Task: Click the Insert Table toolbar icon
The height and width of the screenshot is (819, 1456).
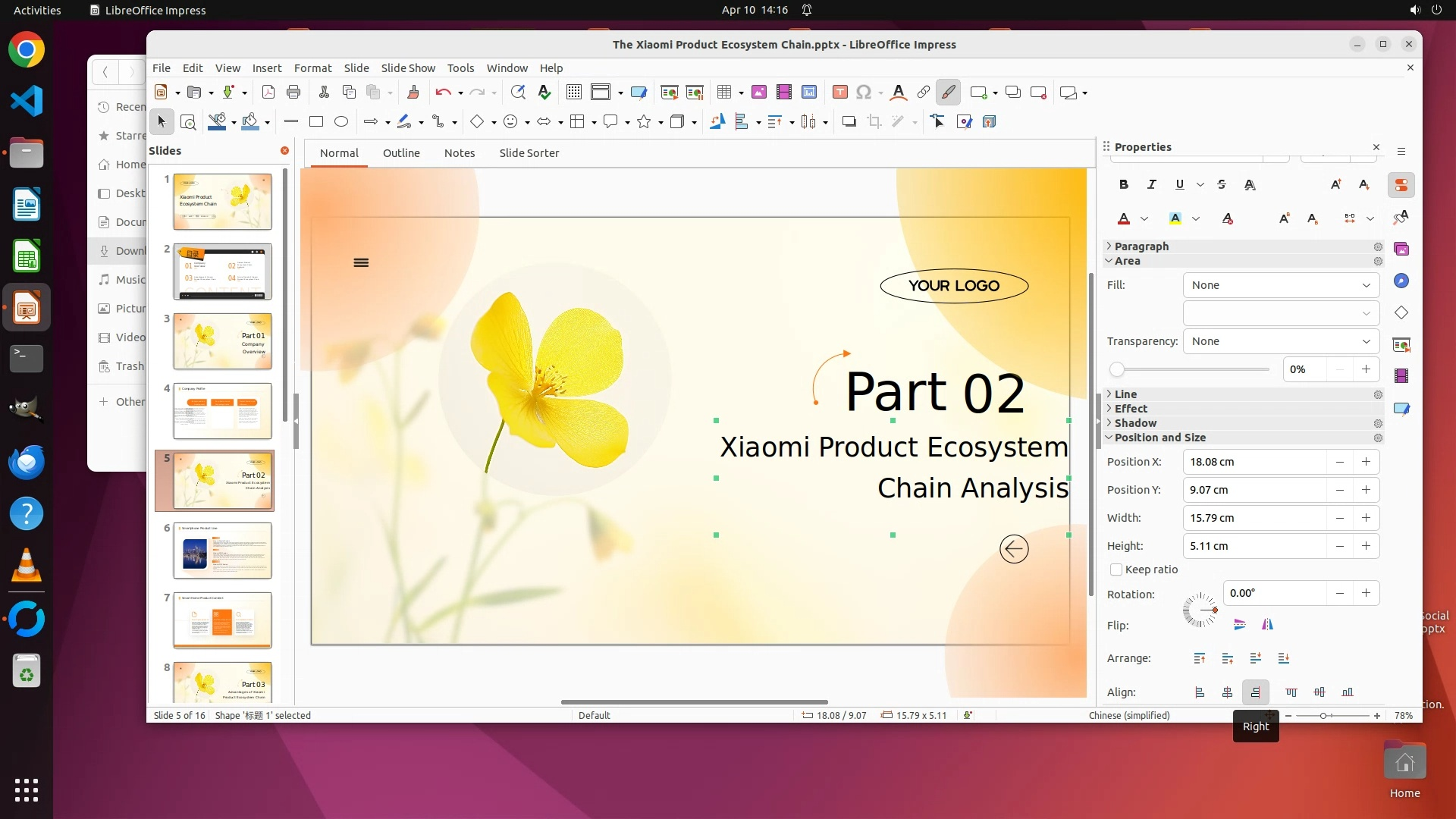Action: [x=724, y=93]
